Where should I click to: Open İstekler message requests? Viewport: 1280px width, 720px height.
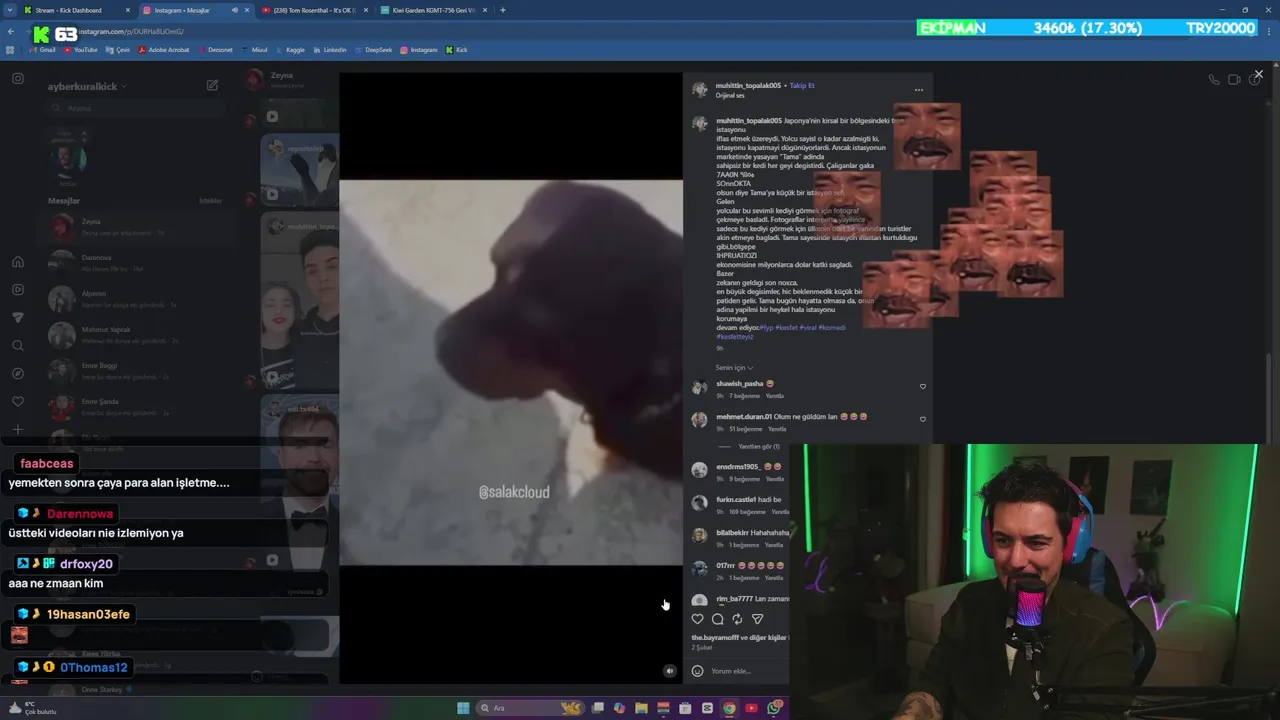pos(210,201)
